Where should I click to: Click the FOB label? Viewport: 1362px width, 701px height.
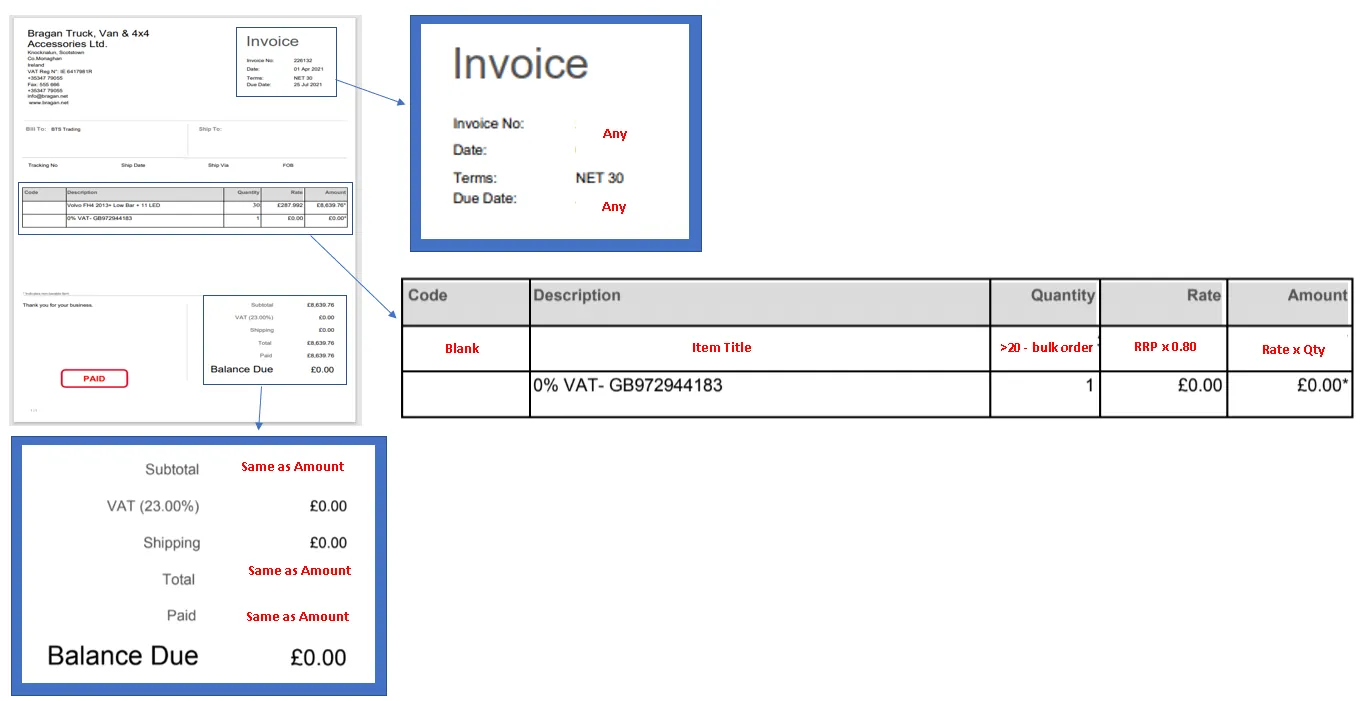[x=288, y=165]
